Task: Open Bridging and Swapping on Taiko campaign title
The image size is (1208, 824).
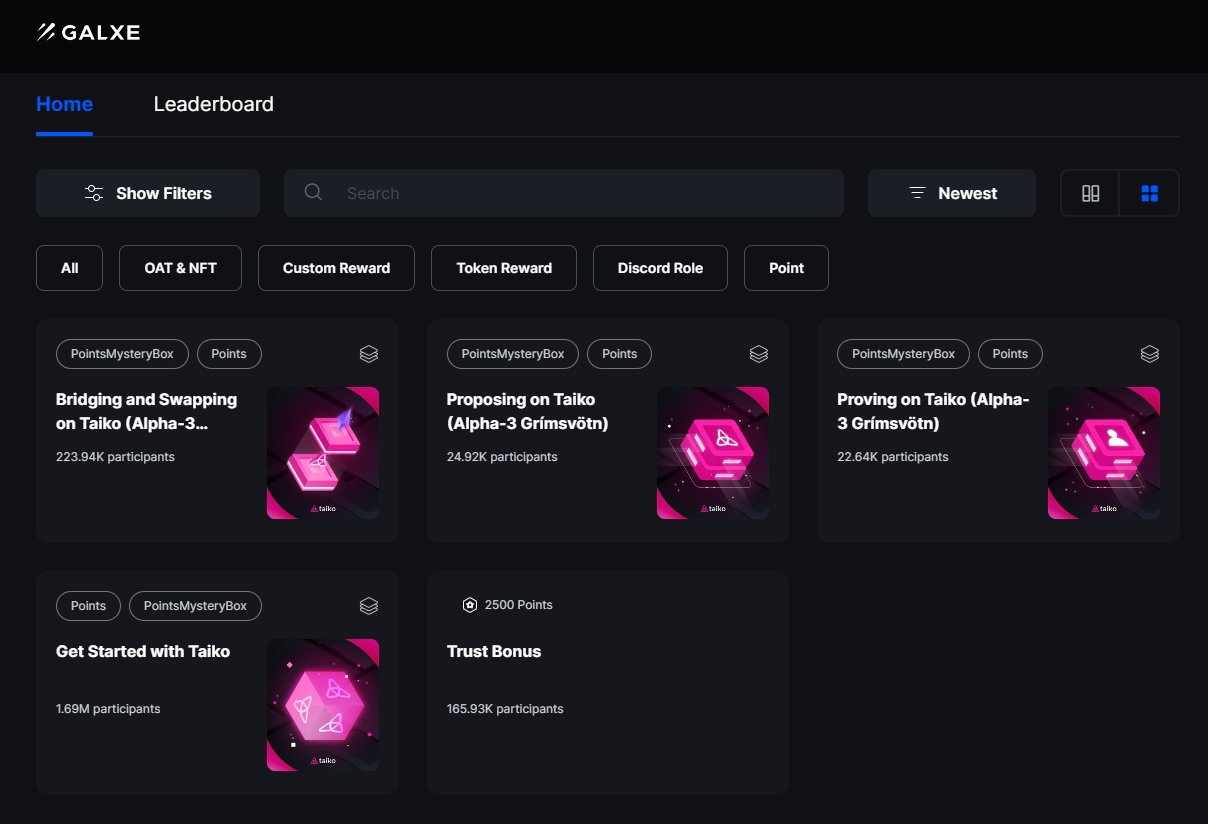Action: (147, 411)
